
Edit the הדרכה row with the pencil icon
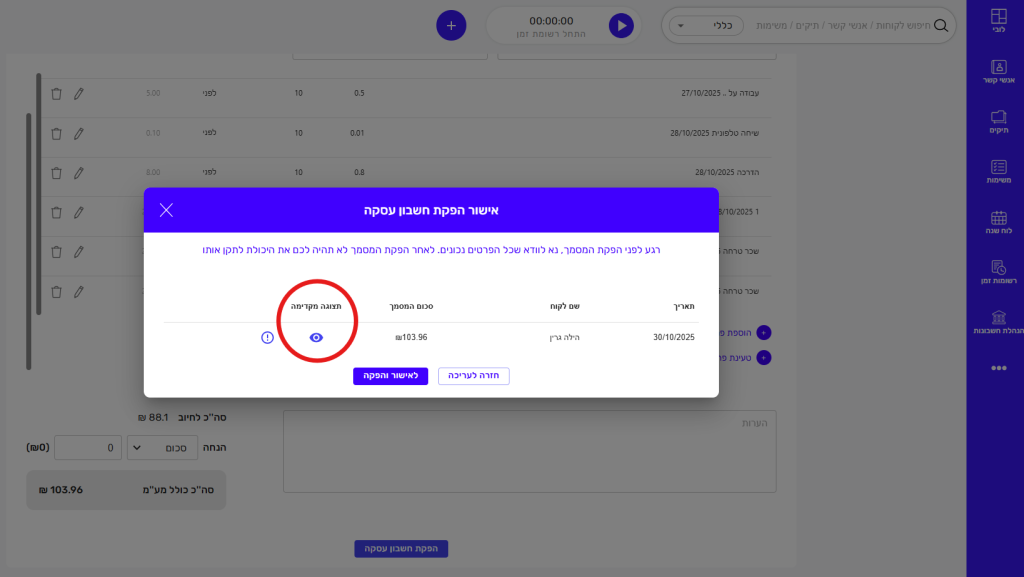click(x=79, y=172)
